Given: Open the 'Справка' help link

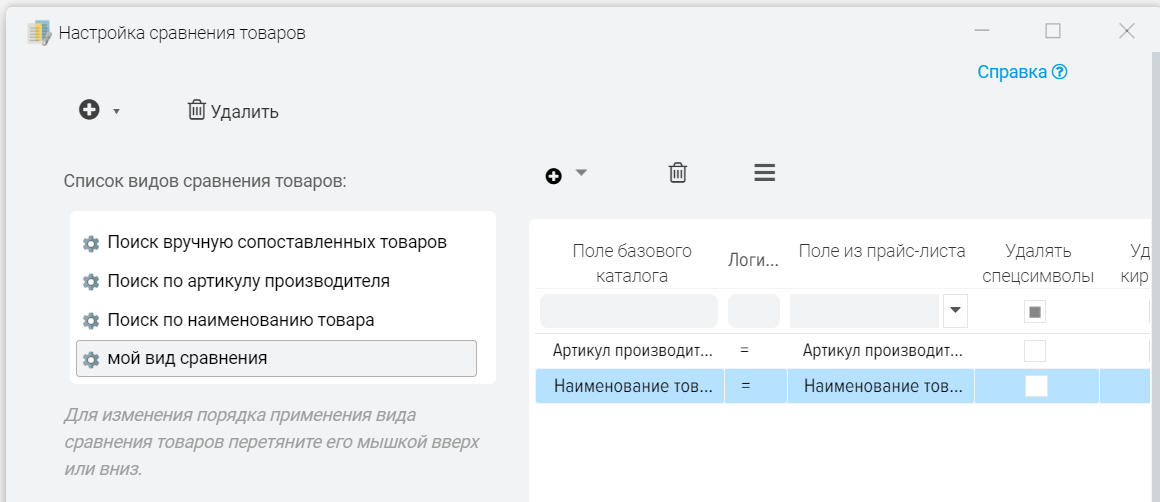Looking at the screenshot, I should tap(1021, 72).
